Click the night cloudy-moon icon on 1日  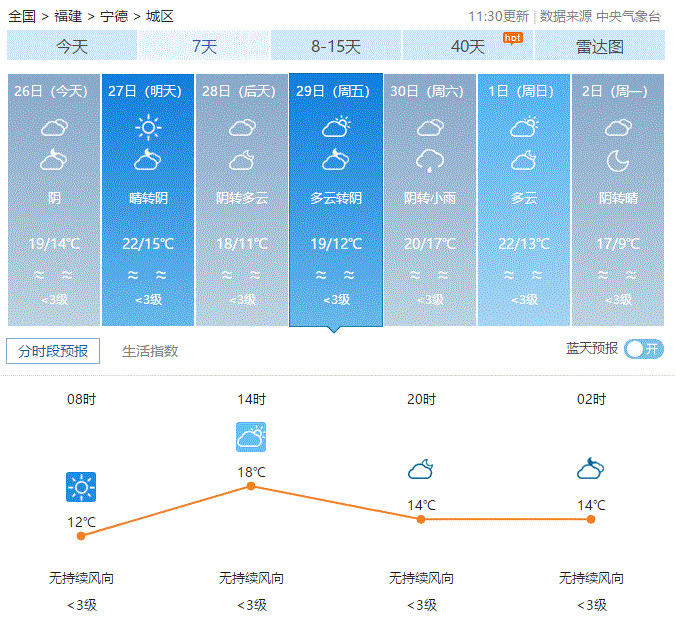pyautogui.click(x=523, y=160)
